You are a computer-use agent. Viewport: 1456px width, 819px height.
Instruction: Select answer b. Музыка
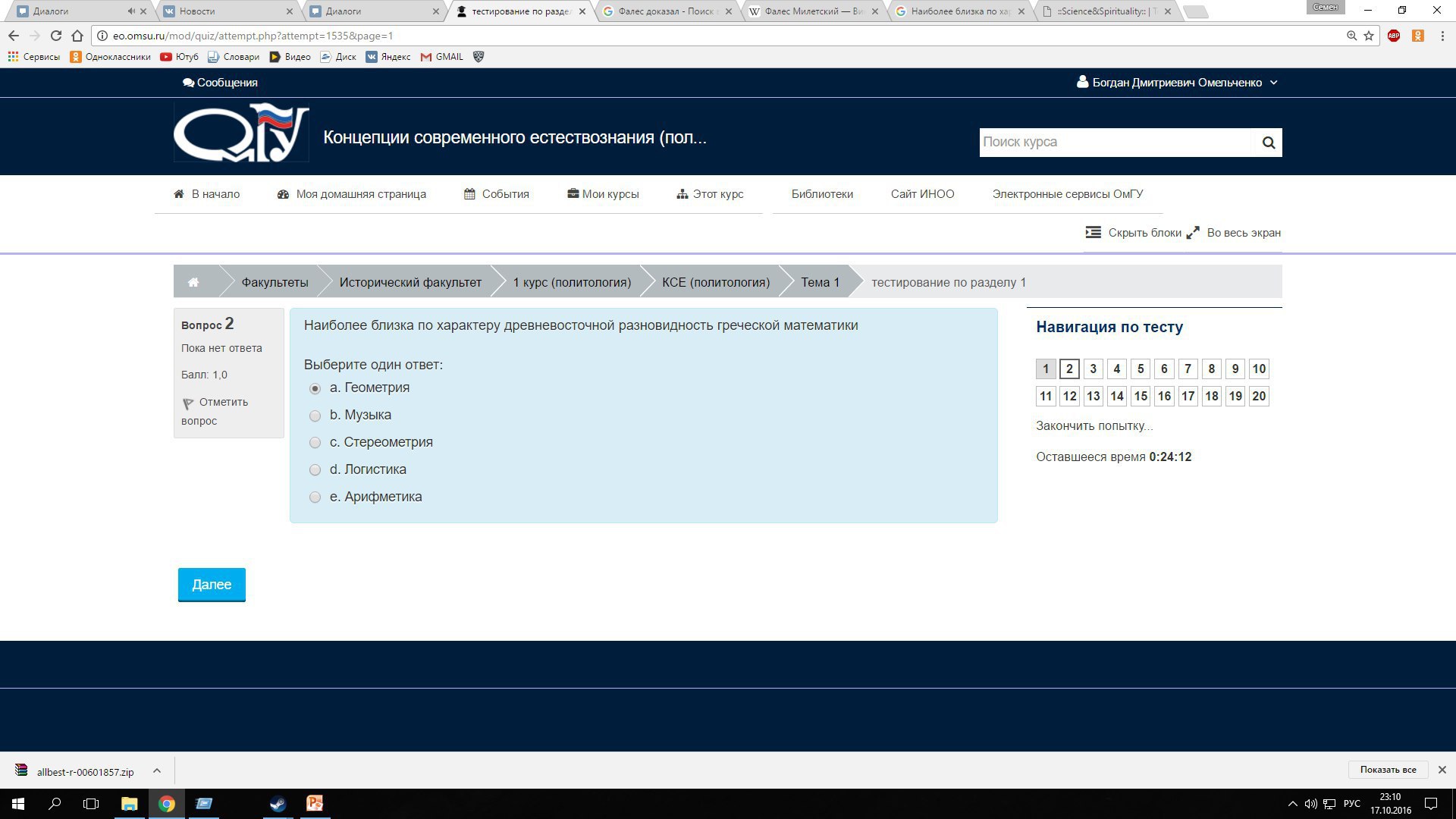click(x=315, y=416)
